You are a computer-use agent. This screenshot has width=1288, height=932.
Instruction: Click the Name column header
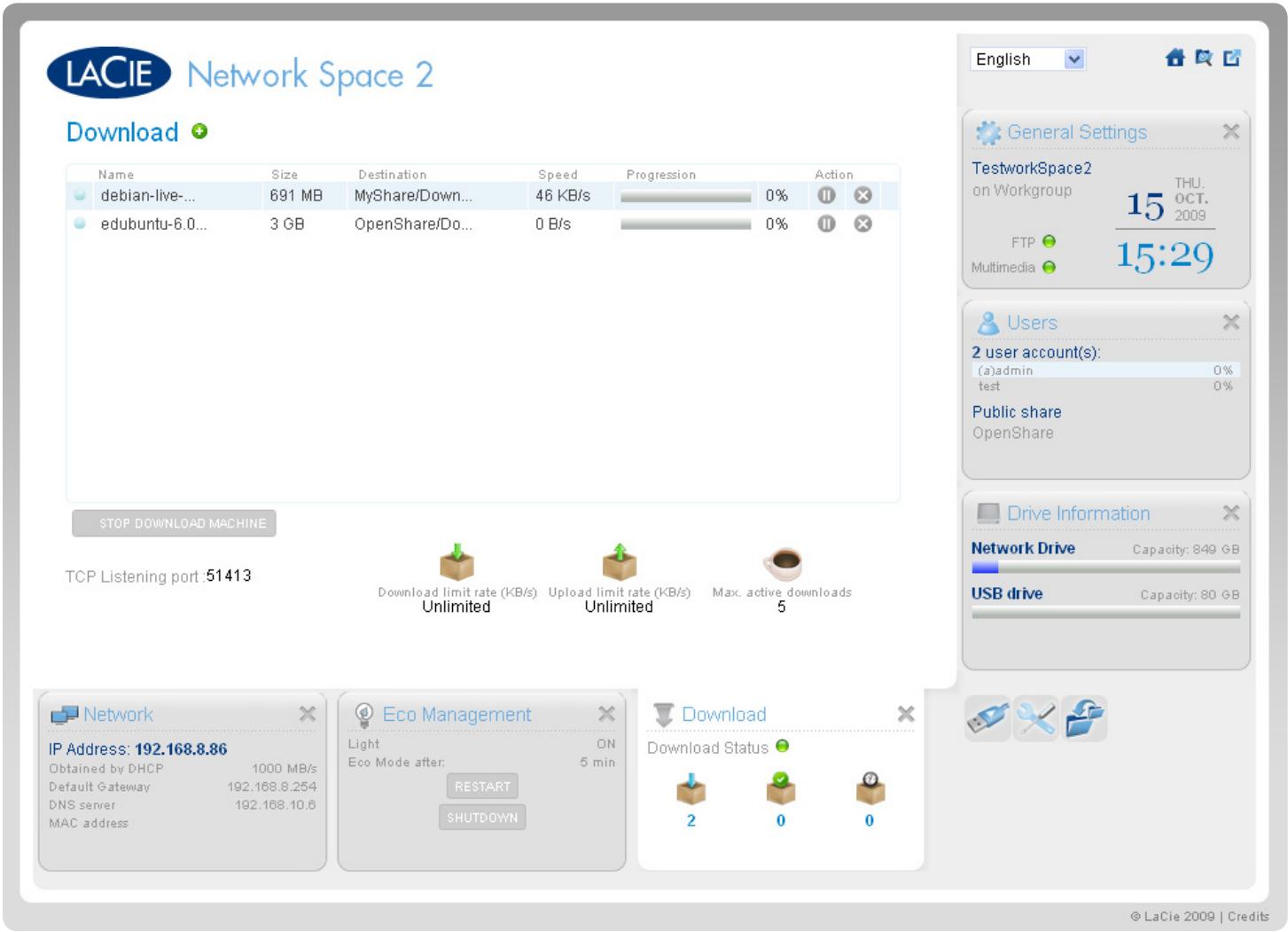click(116, 175)
